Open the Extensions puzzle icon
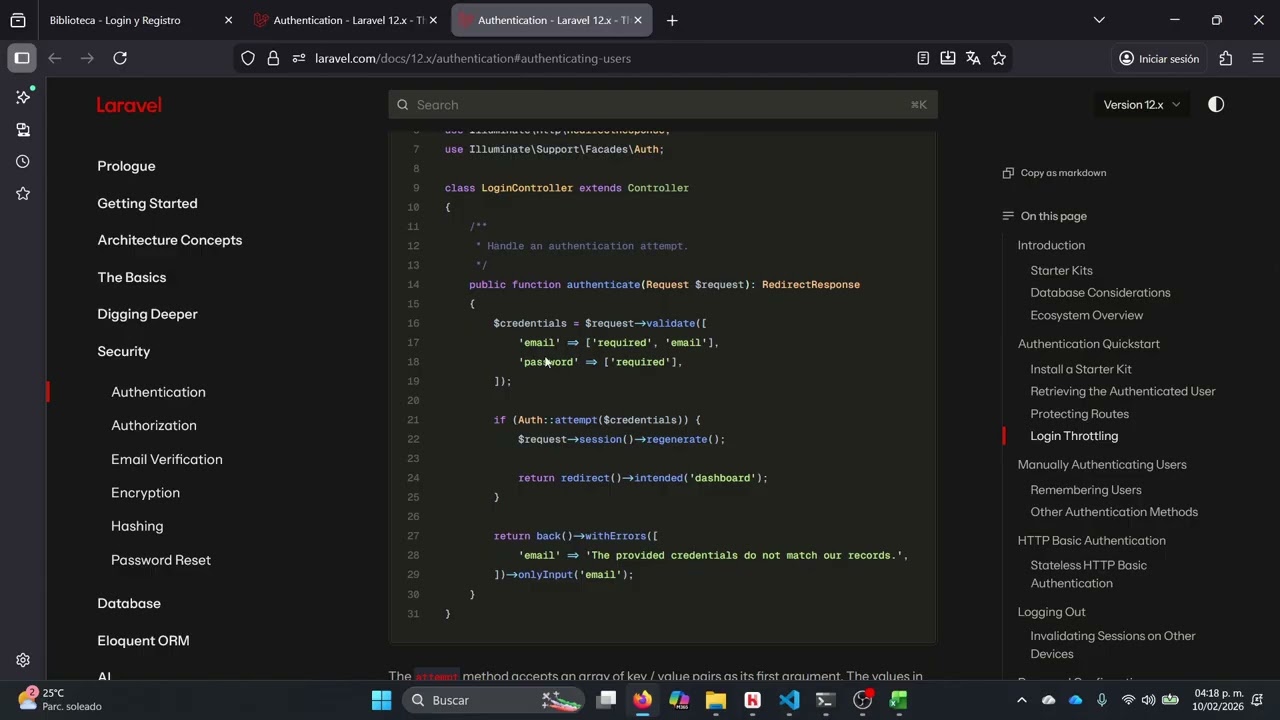Image resolution: width=1280 pixels, height=720 pixels. (1226, 58)
